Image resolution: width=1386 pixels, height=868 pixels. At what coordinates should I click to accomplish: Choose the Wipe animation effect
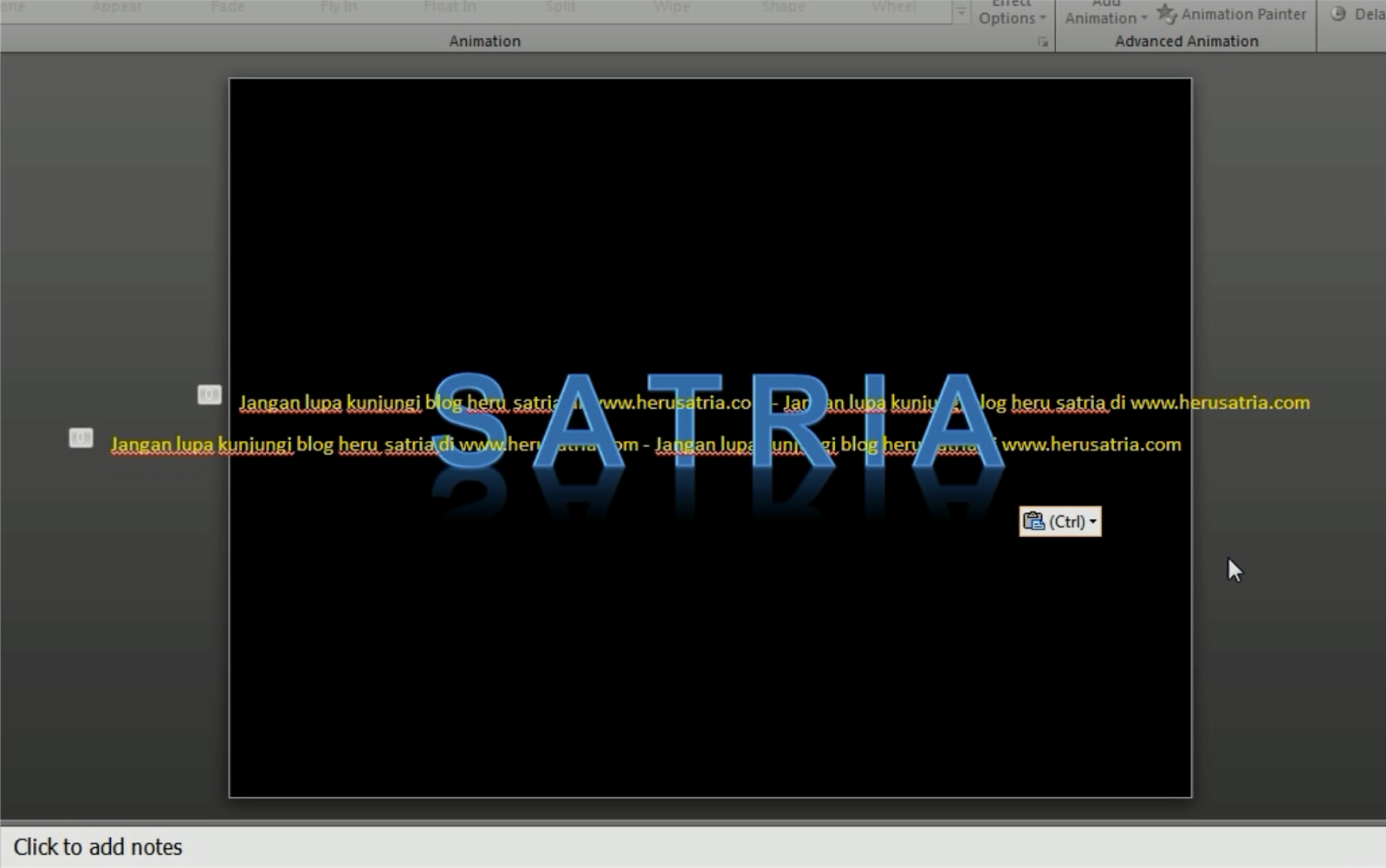[670, 7]
